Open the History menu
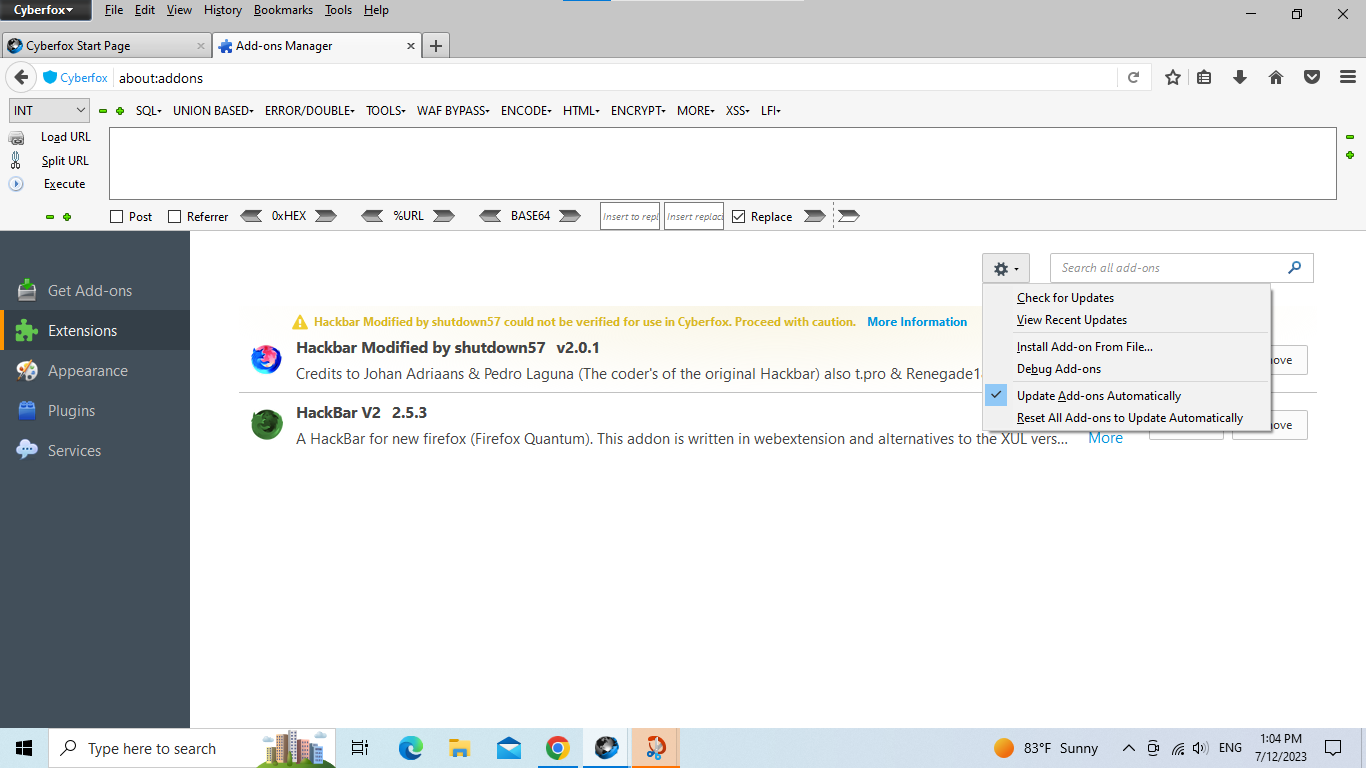The width and height of the screenshot is (1366, 768). [222, 10]
